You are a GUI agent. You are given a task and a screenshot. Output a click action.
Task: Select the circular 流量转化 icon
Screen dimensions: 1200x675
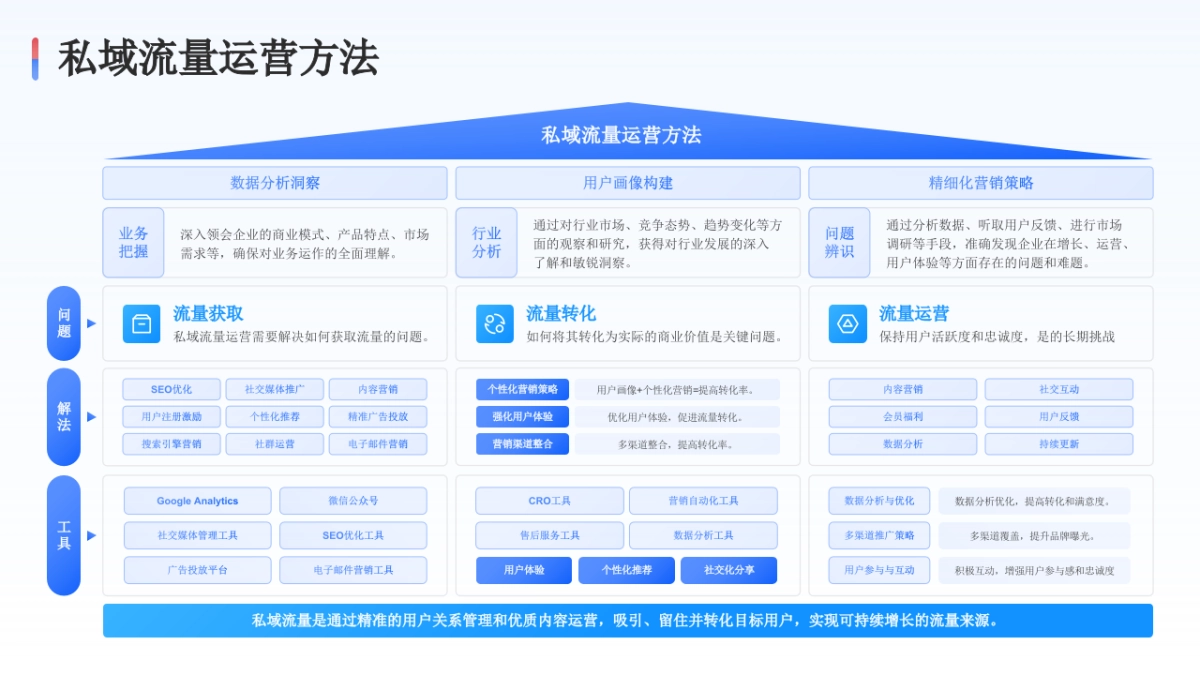tap(495, 323)
